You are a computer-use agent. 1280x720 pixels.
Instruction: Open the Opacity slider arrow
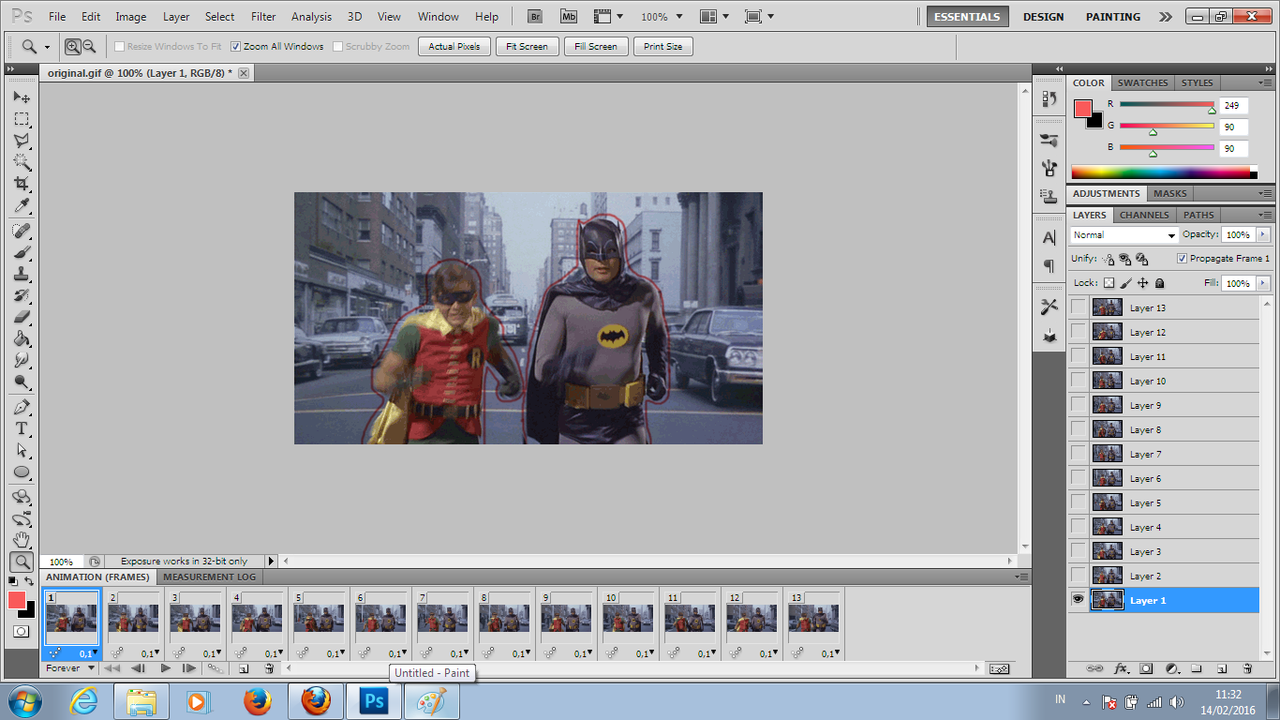click(1262, 234)
